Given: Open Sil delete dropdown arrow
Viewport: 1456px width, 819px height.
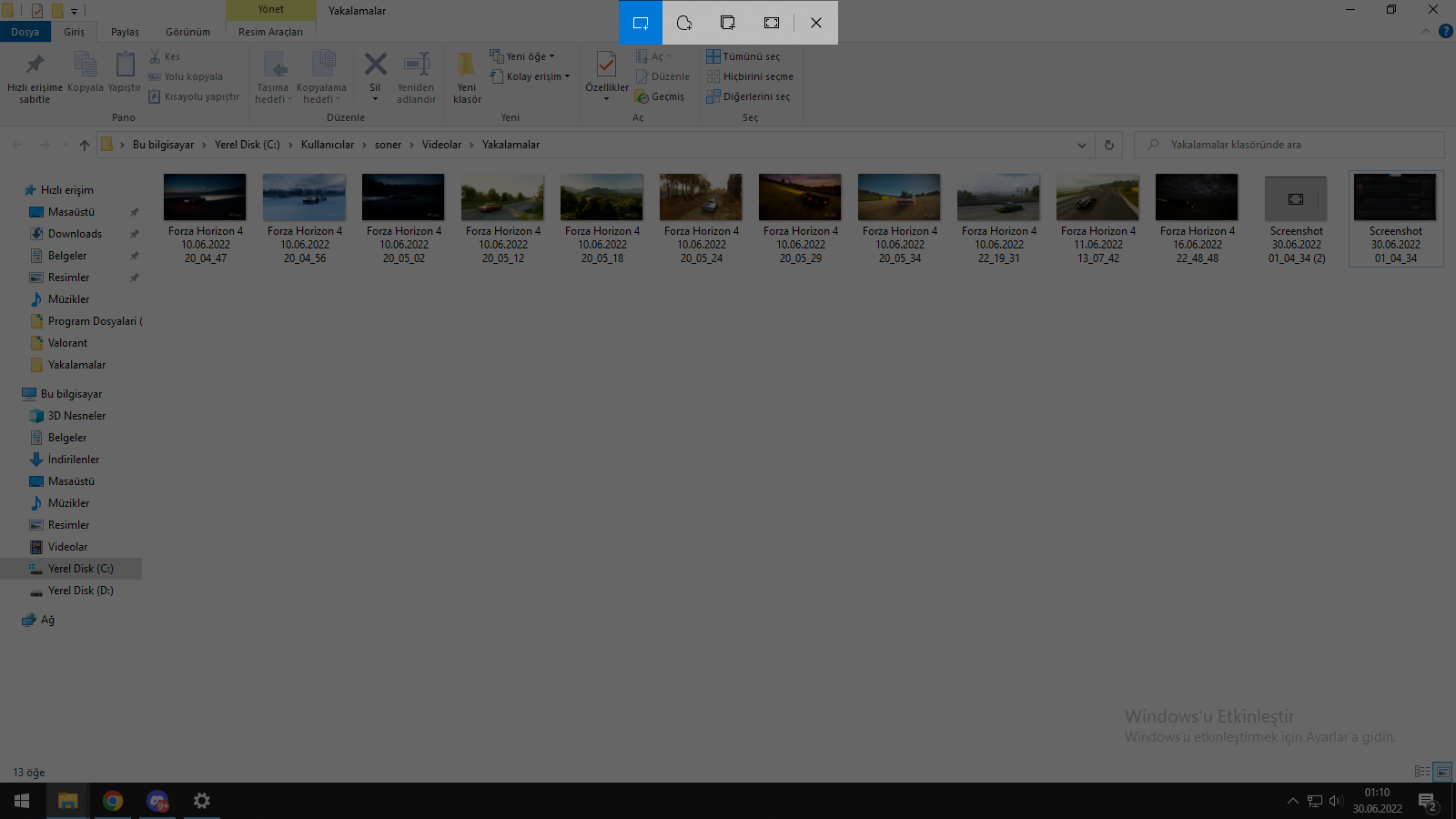Looking at the screenshot, I should point(375,98).
